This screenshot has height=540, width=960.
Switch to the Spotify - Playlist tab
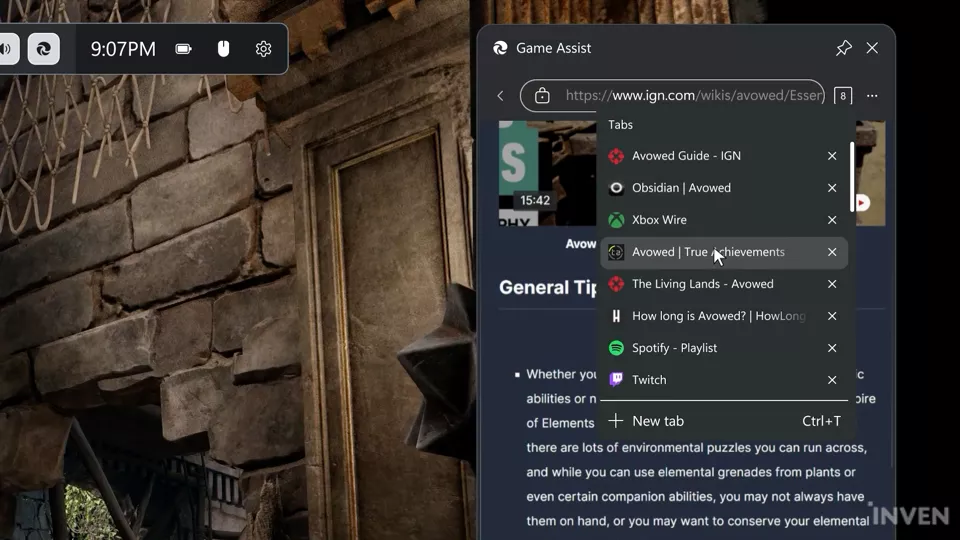[724, 348]
